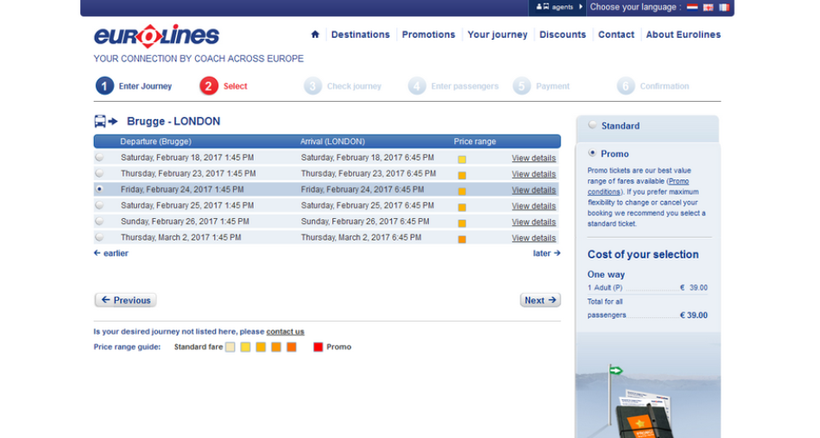Click the Departure (Brugge) column header
Viewport: 820px width, 438px height.
click(155, 141)
